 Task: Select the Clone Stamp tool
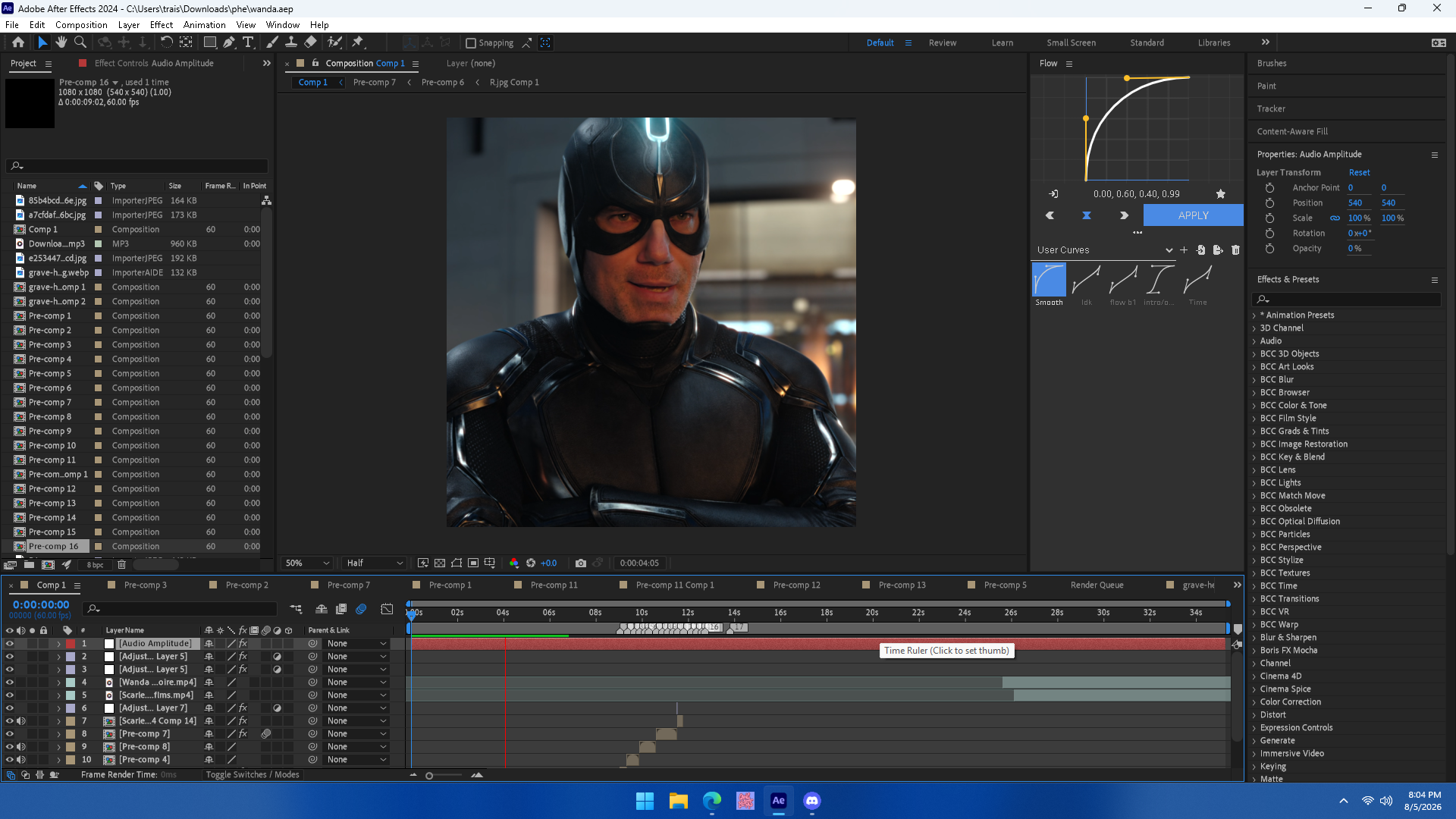click(x=291, y=42)
